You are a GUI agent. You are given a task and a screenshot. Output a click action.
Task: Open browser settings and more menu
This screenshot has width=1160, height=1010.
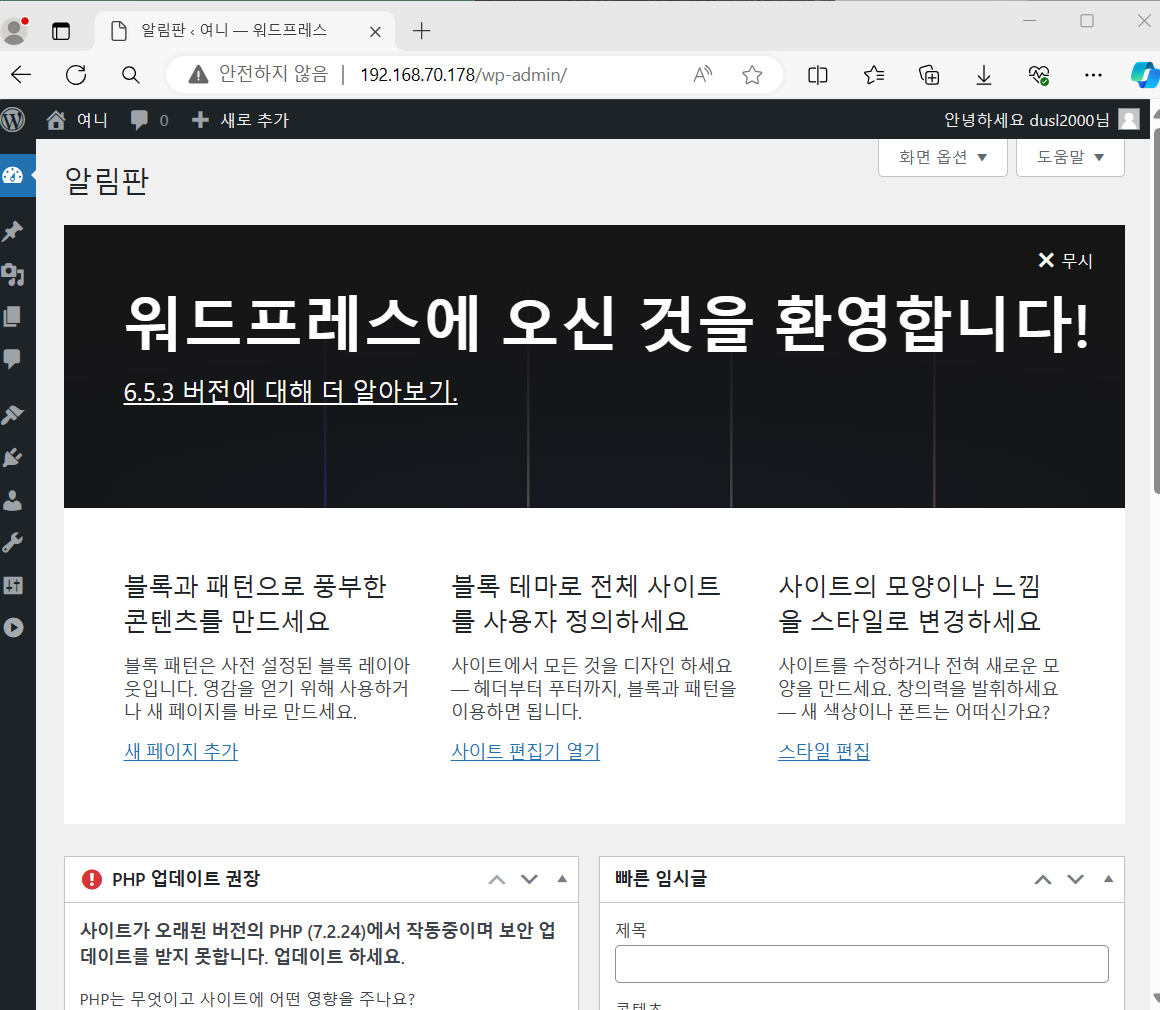coord(1093,75)
